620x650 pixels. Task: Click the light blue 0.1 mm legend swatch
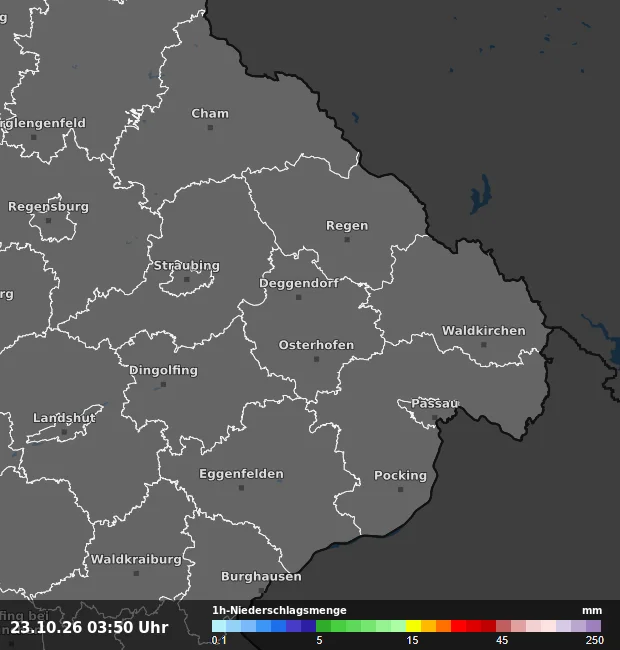(x=219, y=626)
